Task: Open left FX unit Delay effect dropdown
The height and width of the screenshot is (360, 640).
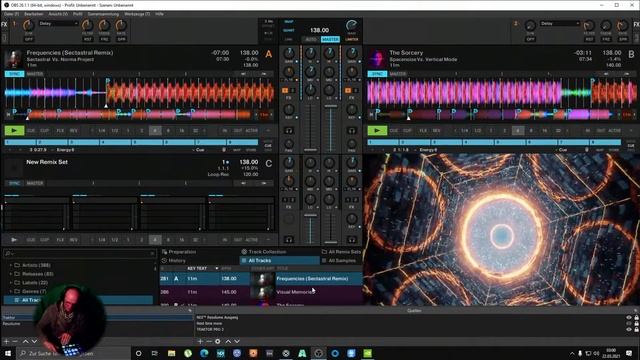Action: 58,24
